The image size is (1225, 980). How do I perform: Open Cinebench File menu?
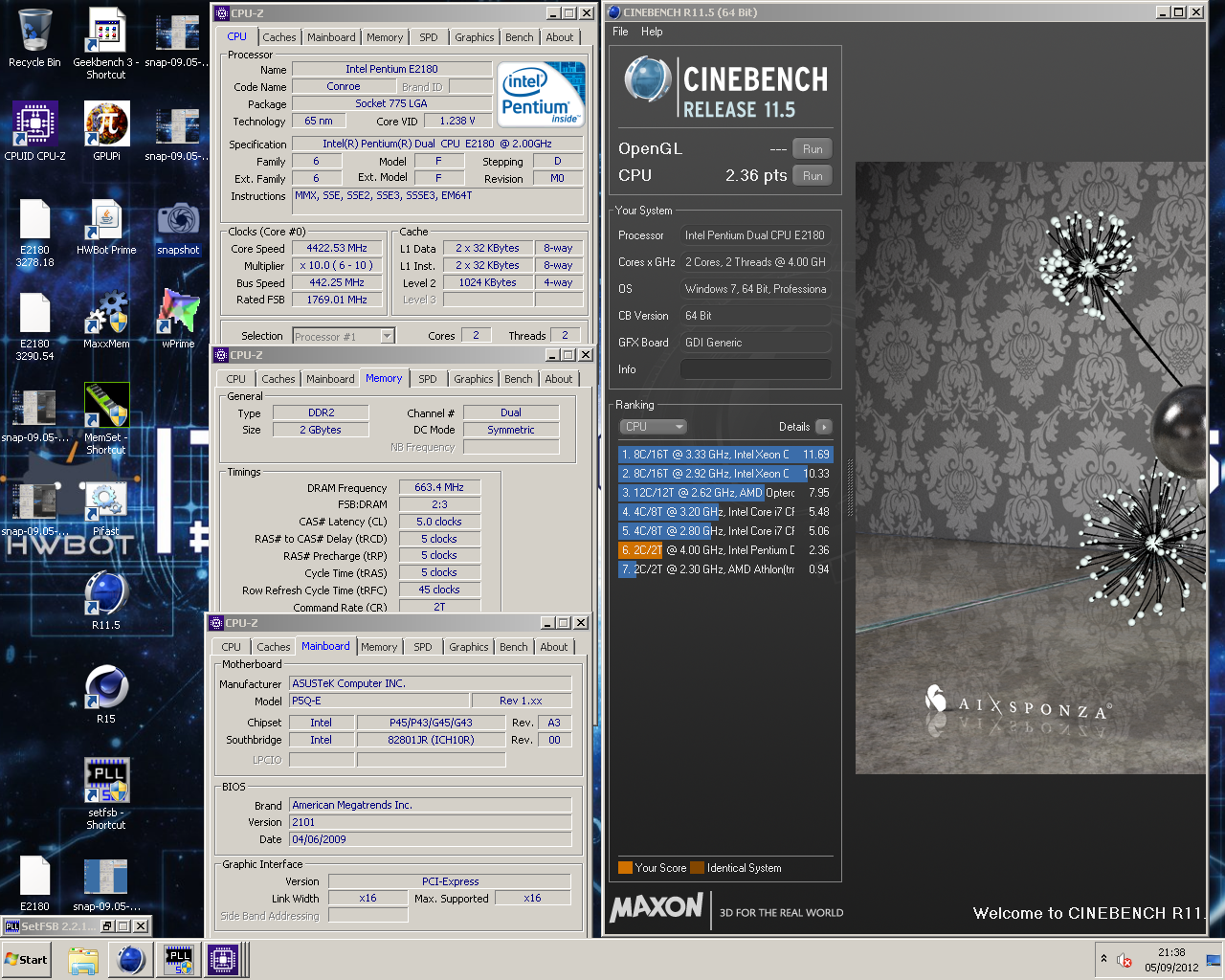point(620,32)
